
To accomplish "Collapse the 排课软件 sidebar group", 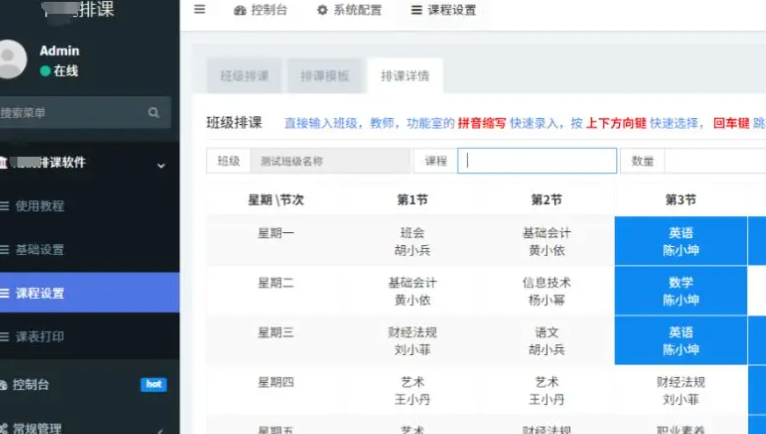I will coord(161,164).
